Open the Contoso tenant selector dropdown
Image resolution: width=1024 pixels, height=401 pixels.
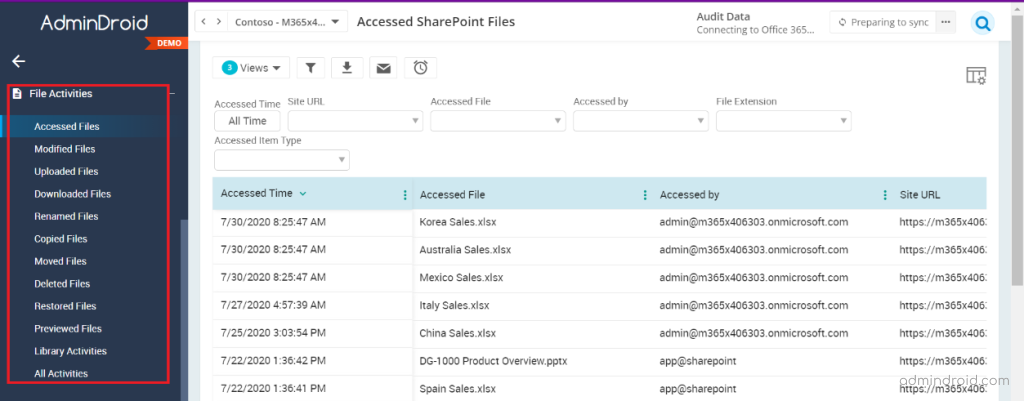tap(287, 22)
